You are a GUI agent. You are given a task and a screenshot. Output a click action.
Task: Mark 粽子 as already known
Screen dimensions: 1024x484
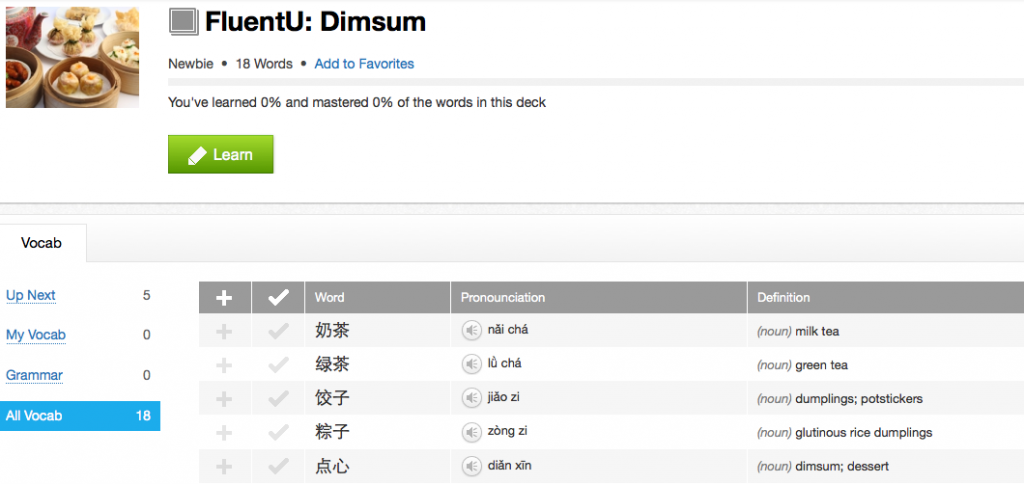pyautogui.click(x=278, y=432)
